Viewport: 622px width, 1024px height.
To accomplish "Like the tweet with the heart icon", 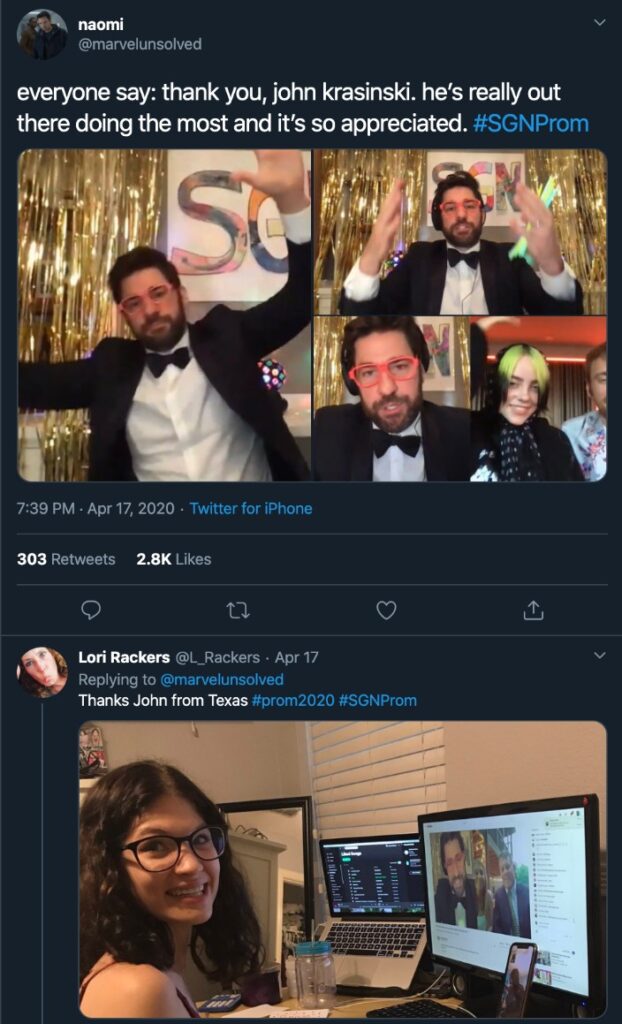I will point(386,610).
